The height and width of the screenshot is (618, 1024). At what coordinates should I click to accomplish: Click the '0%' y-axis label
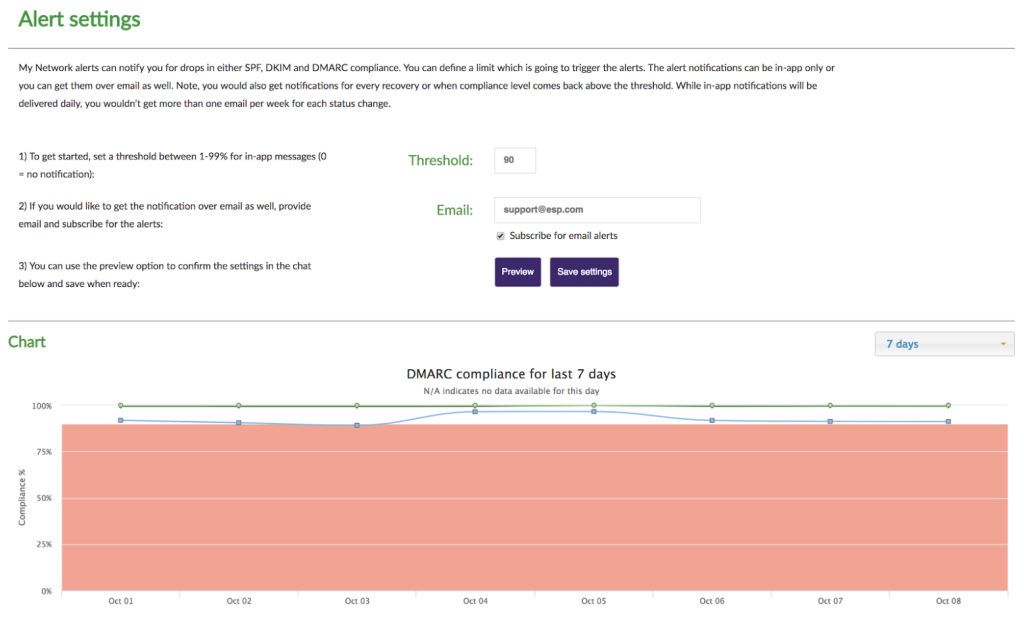46,591
